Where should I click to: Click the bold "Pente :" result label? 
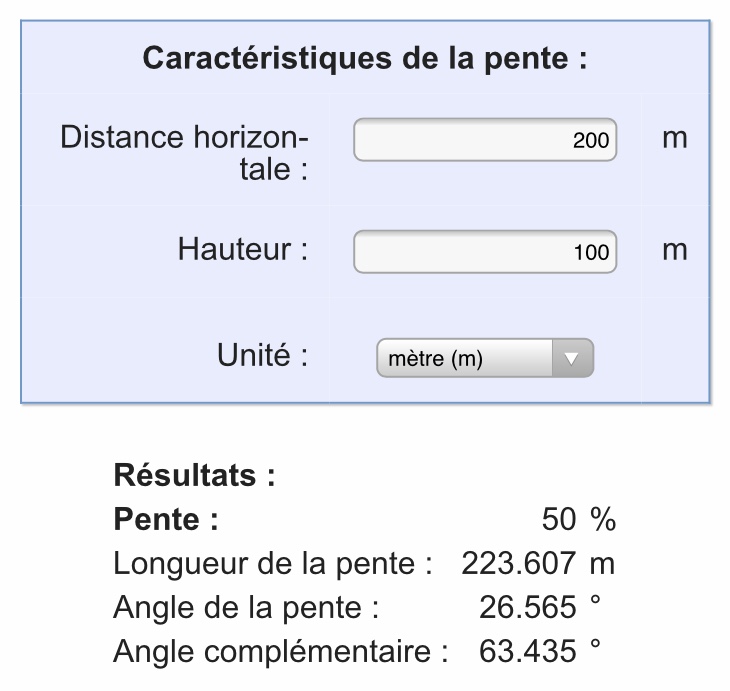166,520
